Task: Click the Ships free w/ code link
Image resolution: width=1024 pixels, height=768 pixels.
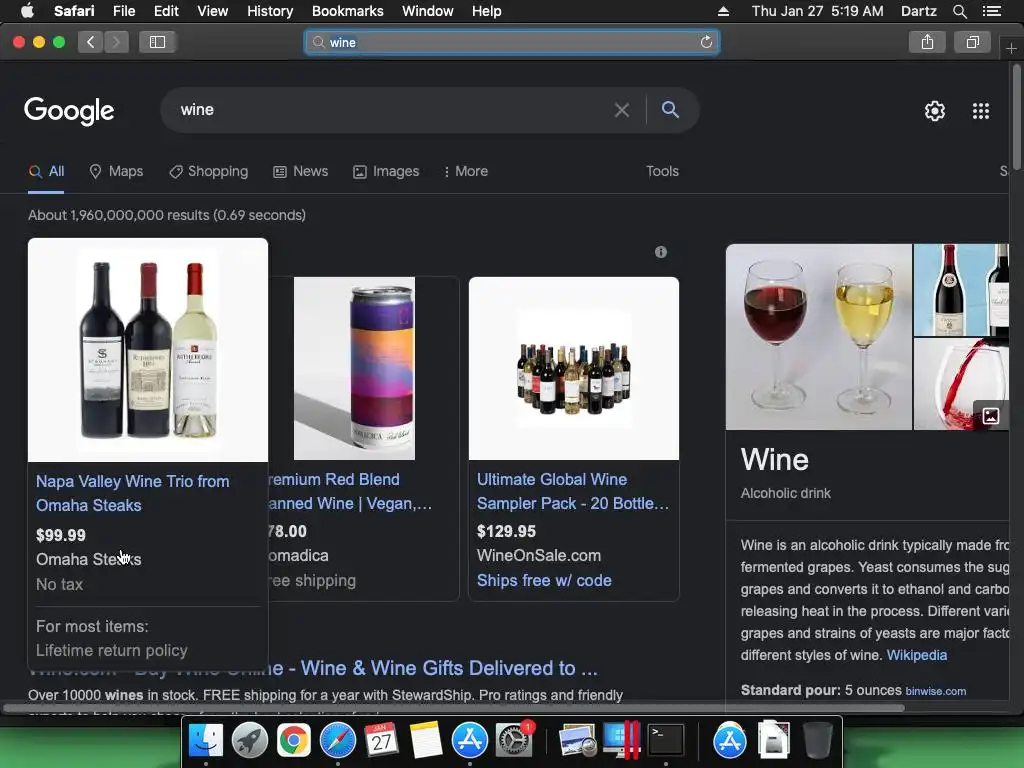Action: [x=544, y=581]
